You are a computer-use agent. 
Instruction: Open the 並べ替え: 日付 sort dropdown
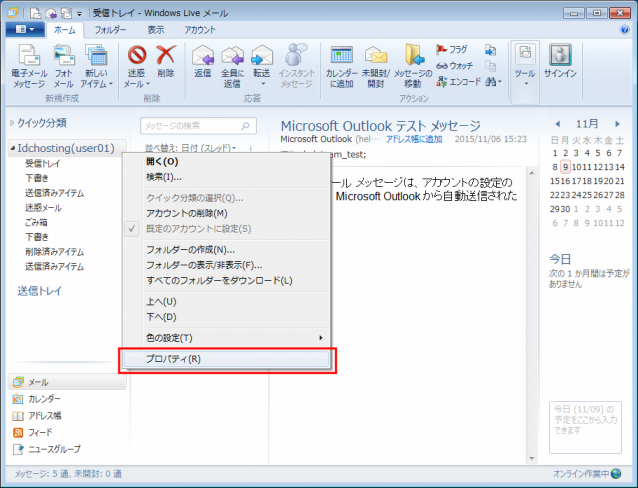(x=190, y=148)
